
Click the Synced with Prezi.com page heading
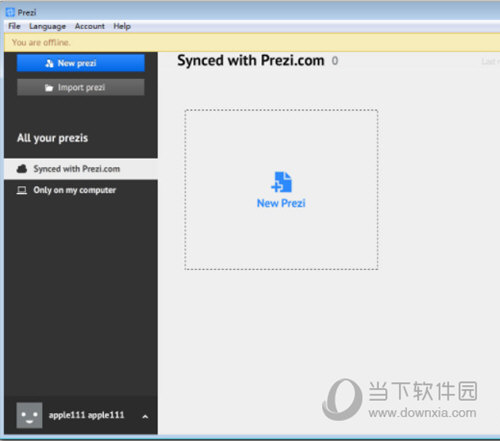pos(251,61)
